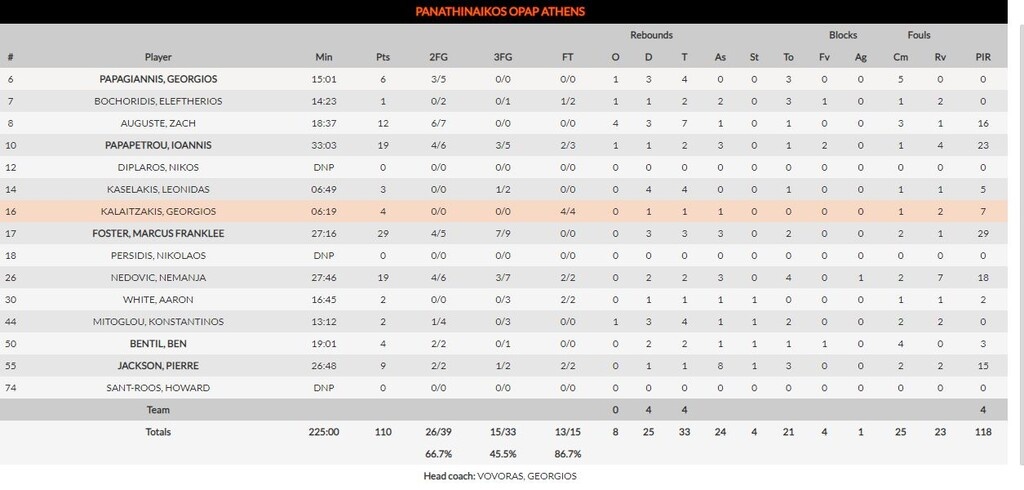
Task: Open Foster, Marcus Franklee profile
Action: pos(158,233)
